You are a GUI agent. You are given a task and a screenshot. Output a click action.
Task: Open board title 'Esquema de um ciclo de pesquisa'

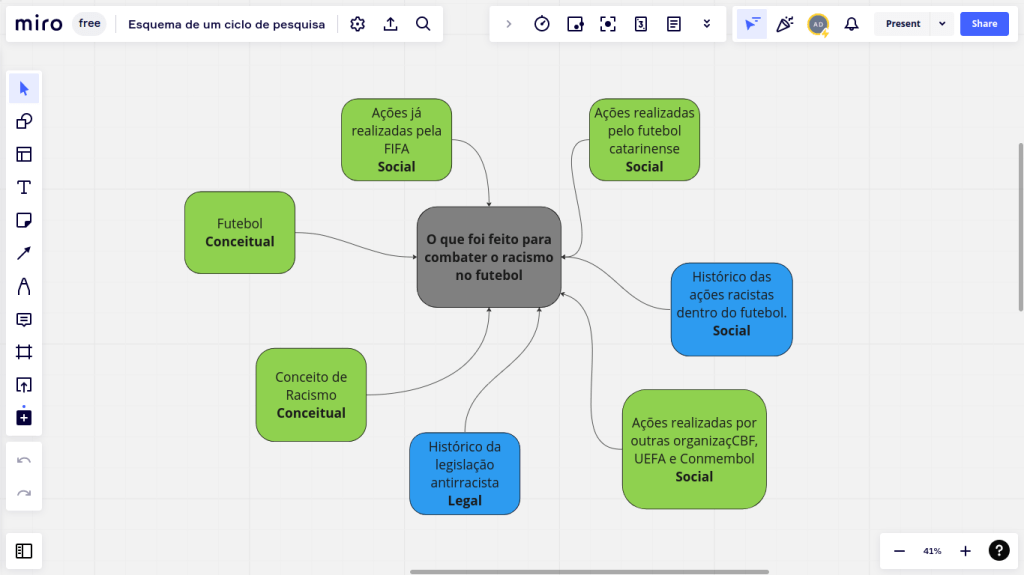pyautogui.click(x=226, y=24)
